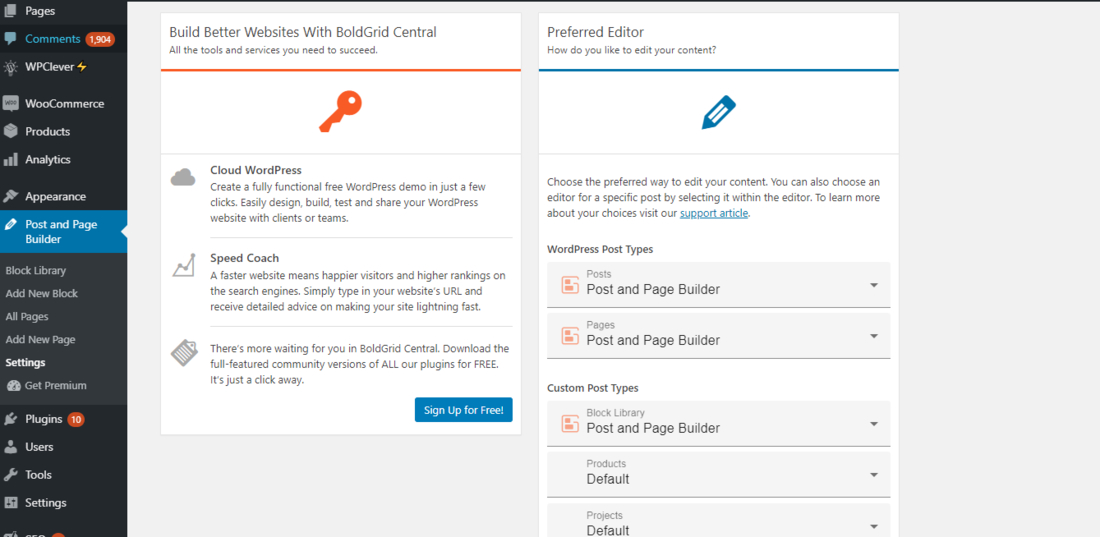Click the Plugins plug icon
Viewport: 1100px width, 537px height.
click(11, 419)
